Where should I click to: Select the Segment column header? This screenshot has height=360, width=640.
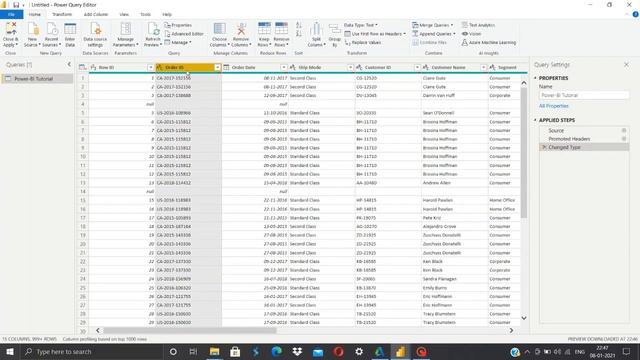point(507,67)
